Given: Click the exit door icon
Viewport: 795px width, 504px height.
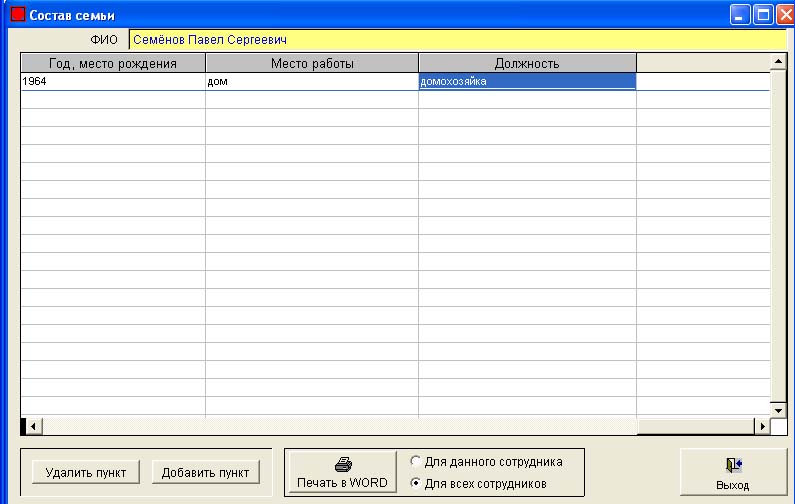Looking at the screenshot, I should (734, 464).
